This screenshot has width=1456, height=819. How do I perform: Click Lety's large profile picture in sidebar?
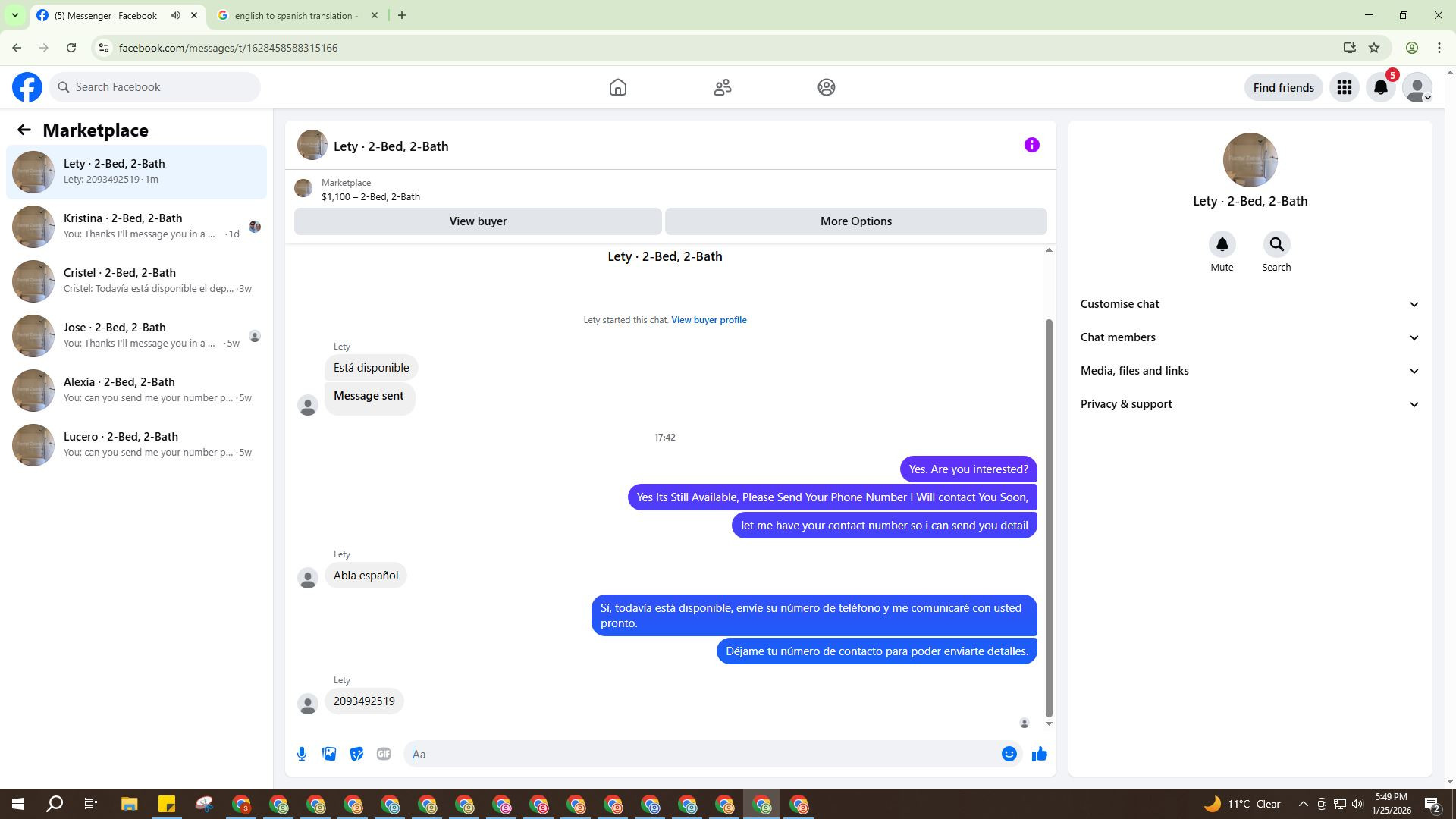pos(1250,160)
